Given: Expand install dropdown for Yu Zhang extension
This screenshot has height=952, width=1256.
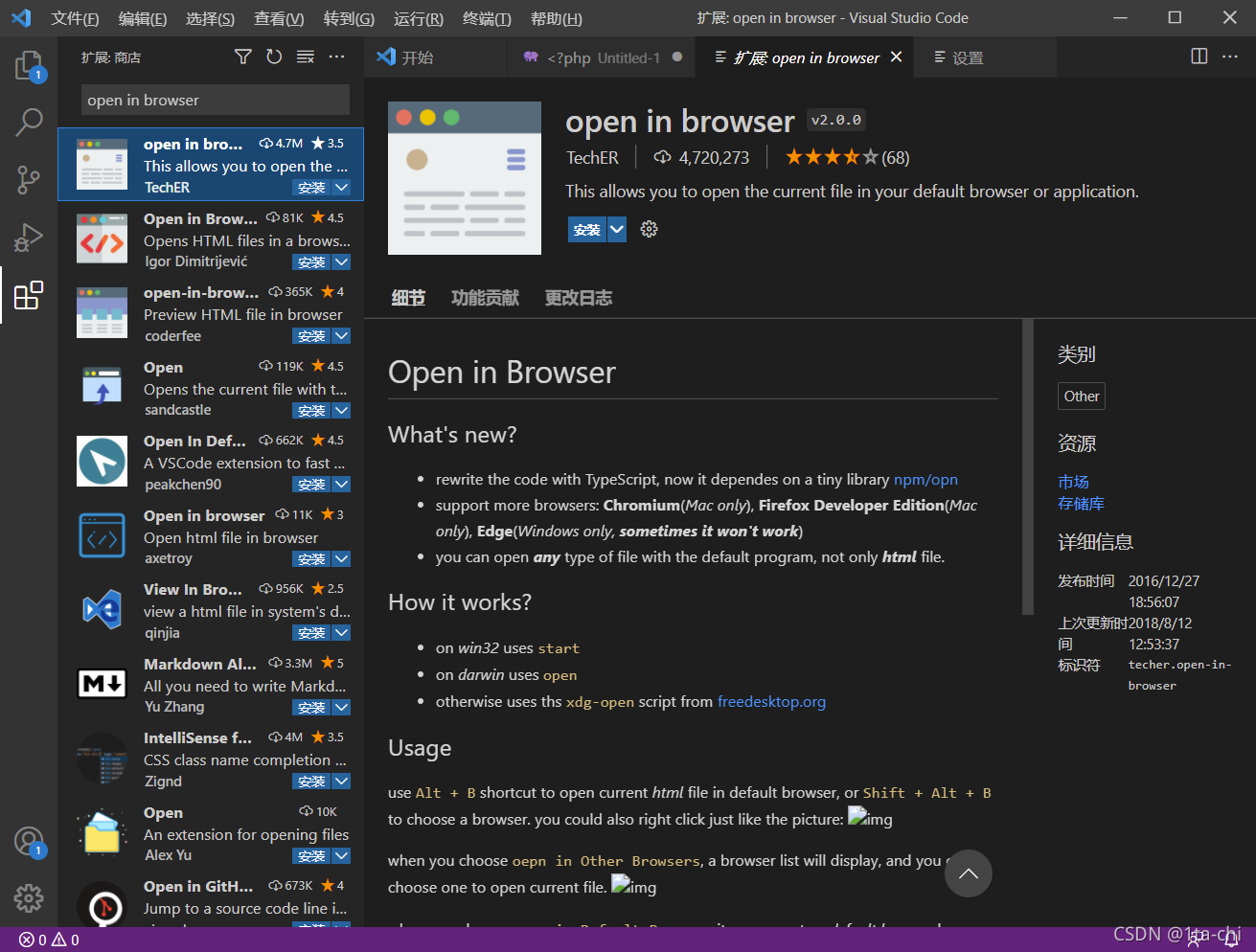Looking at the screenshot, I should click(x=341, y=707).
